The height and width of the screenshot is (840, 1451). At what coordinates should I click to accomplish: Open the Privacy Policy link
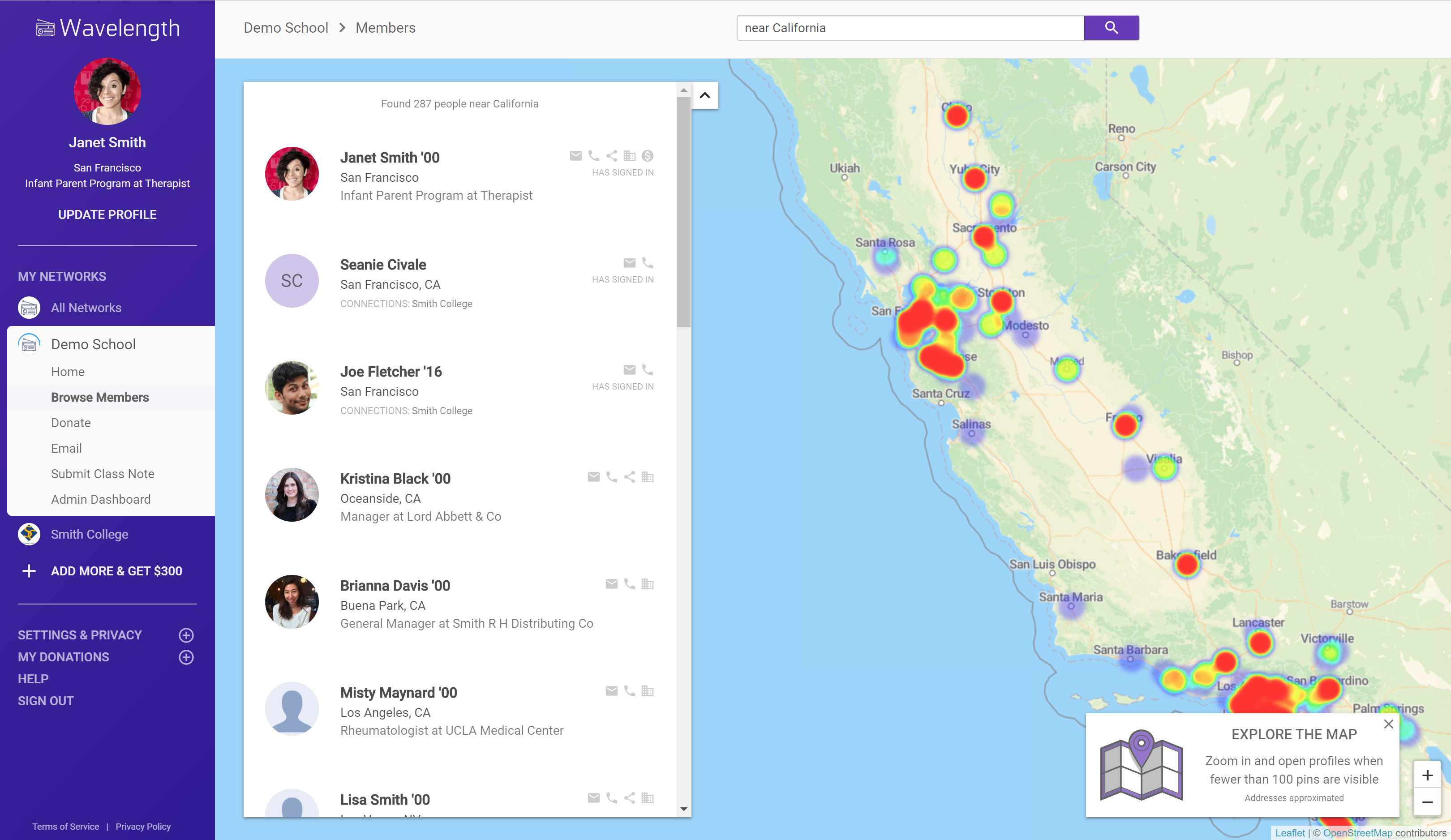[143, 826]
